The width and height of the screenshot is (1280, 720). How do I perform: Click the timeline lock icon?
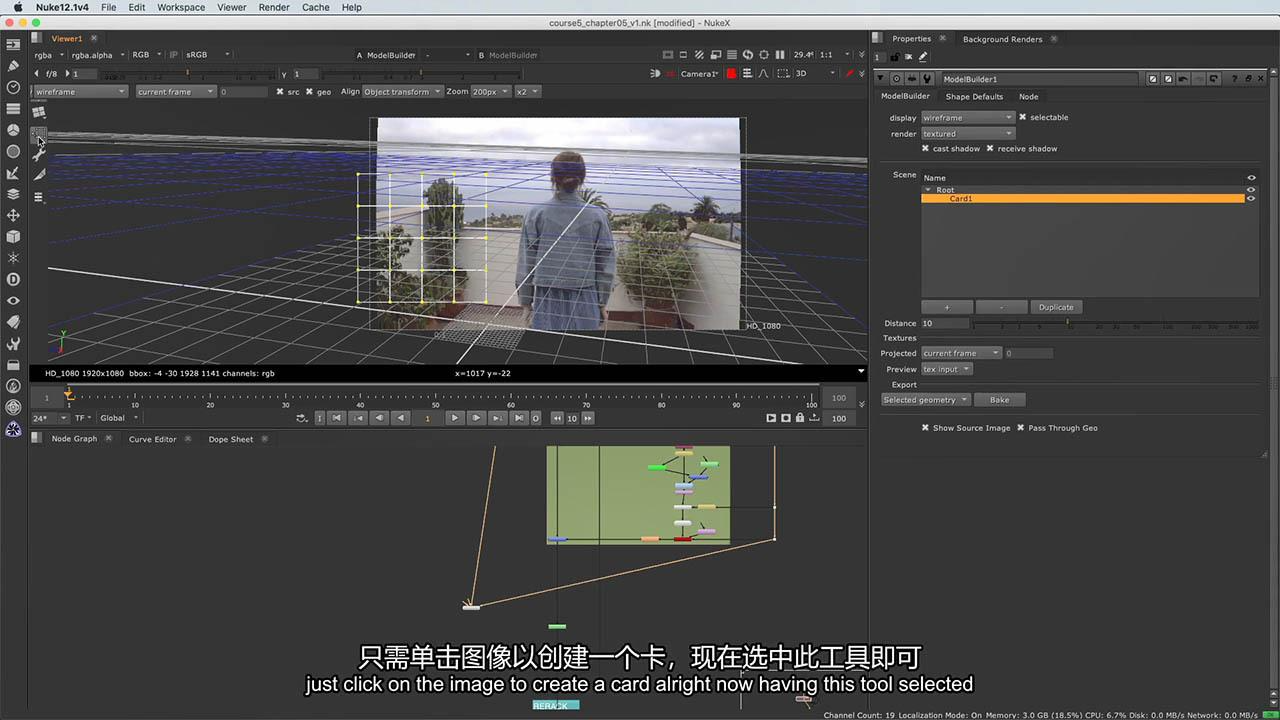pyautogui.click(x=801, y=418)
